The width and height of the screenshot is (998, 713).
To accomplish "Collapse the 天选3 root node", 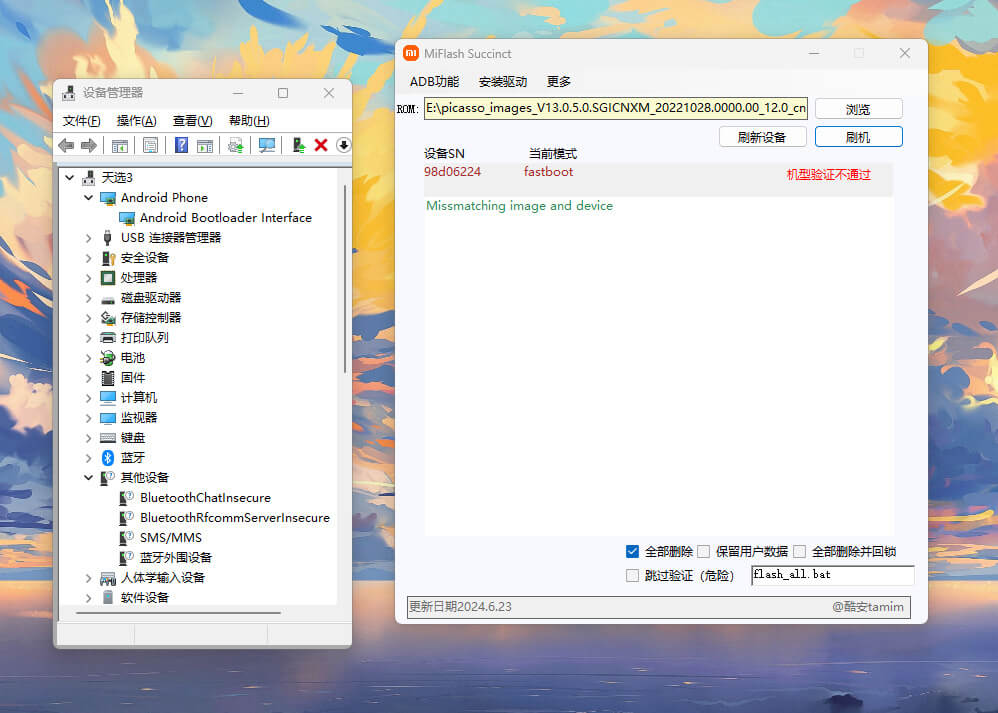I will click(x=69, y=178).
